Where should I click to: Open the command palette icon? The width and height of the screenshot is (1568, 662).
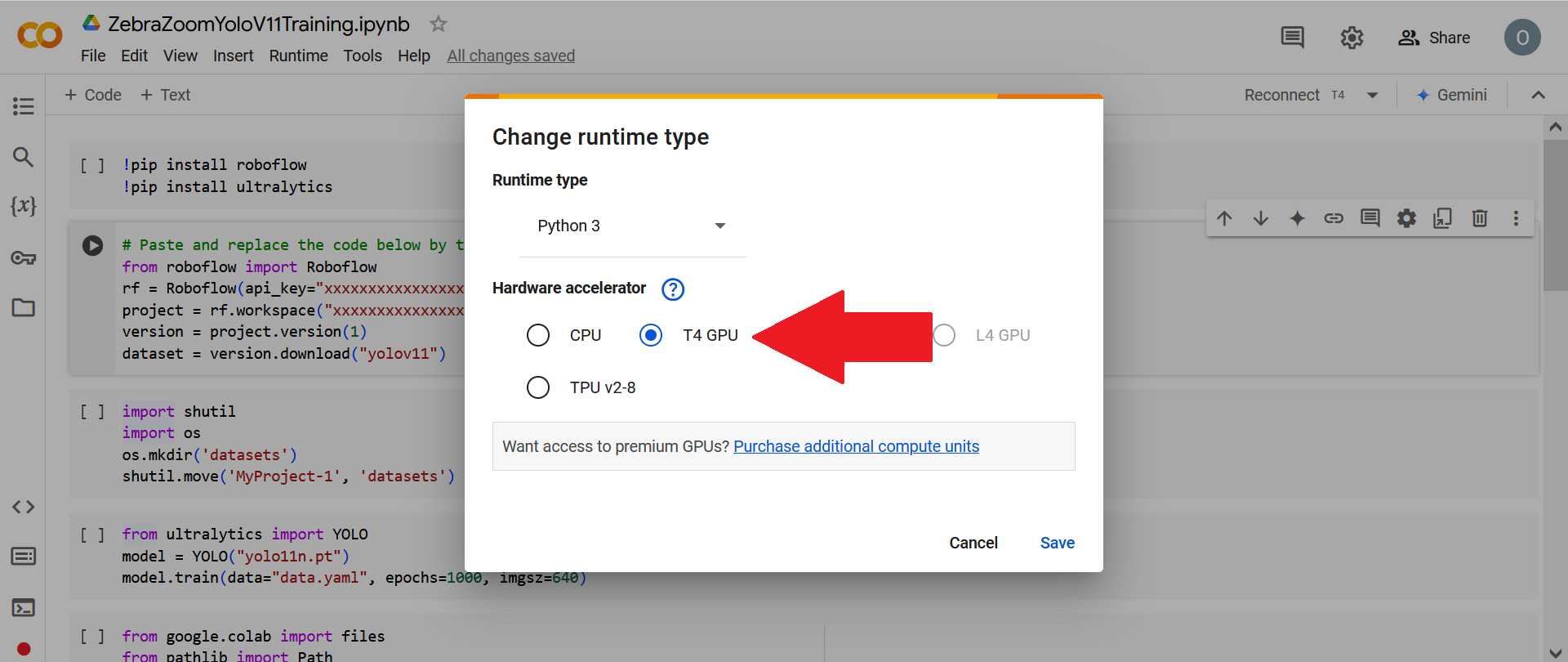pyautogui.click(x=23, y=557)
